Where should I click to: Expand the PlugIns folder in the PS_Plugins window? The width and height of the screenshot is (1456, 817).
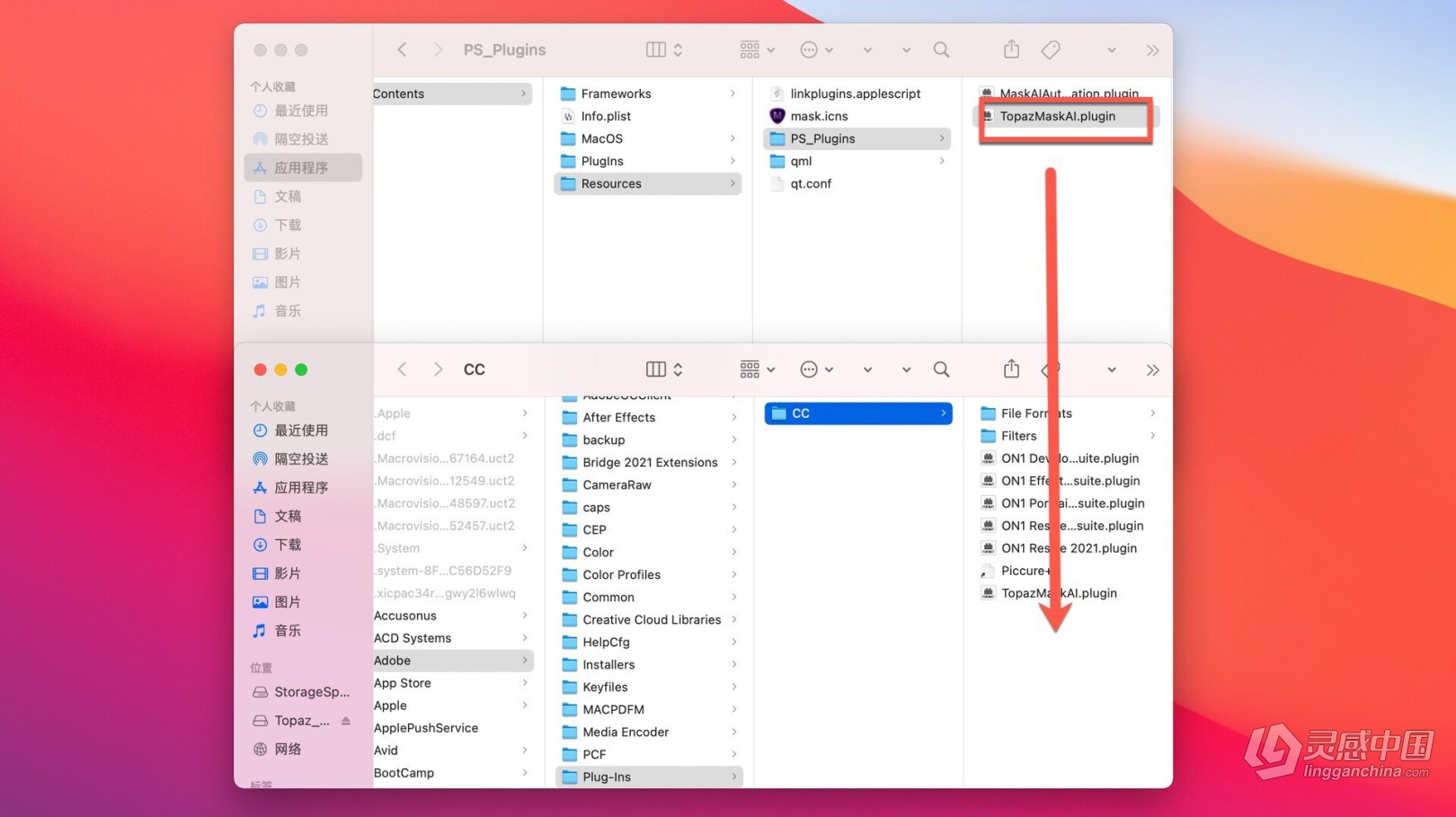click(732, 161)
